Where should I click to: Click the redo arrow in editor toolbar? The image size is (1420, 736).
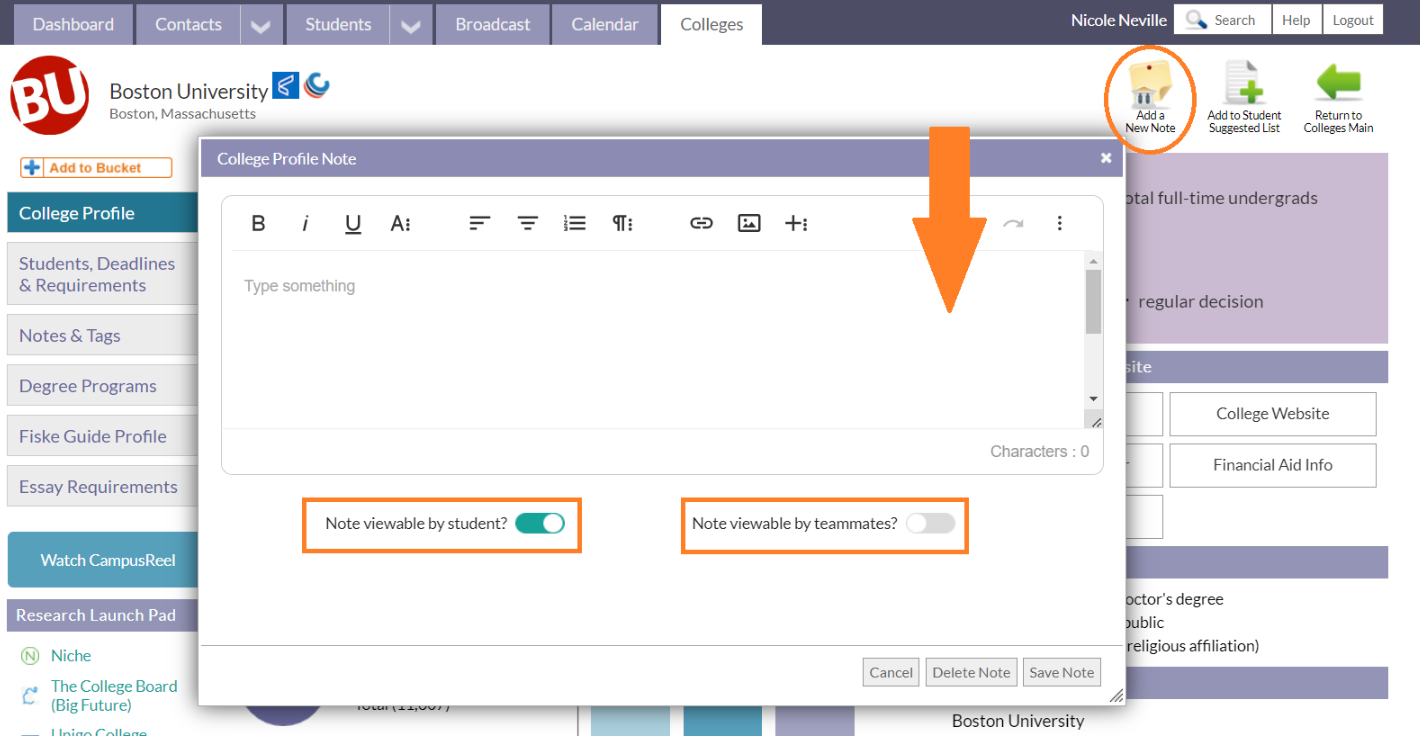(1013, 223)
